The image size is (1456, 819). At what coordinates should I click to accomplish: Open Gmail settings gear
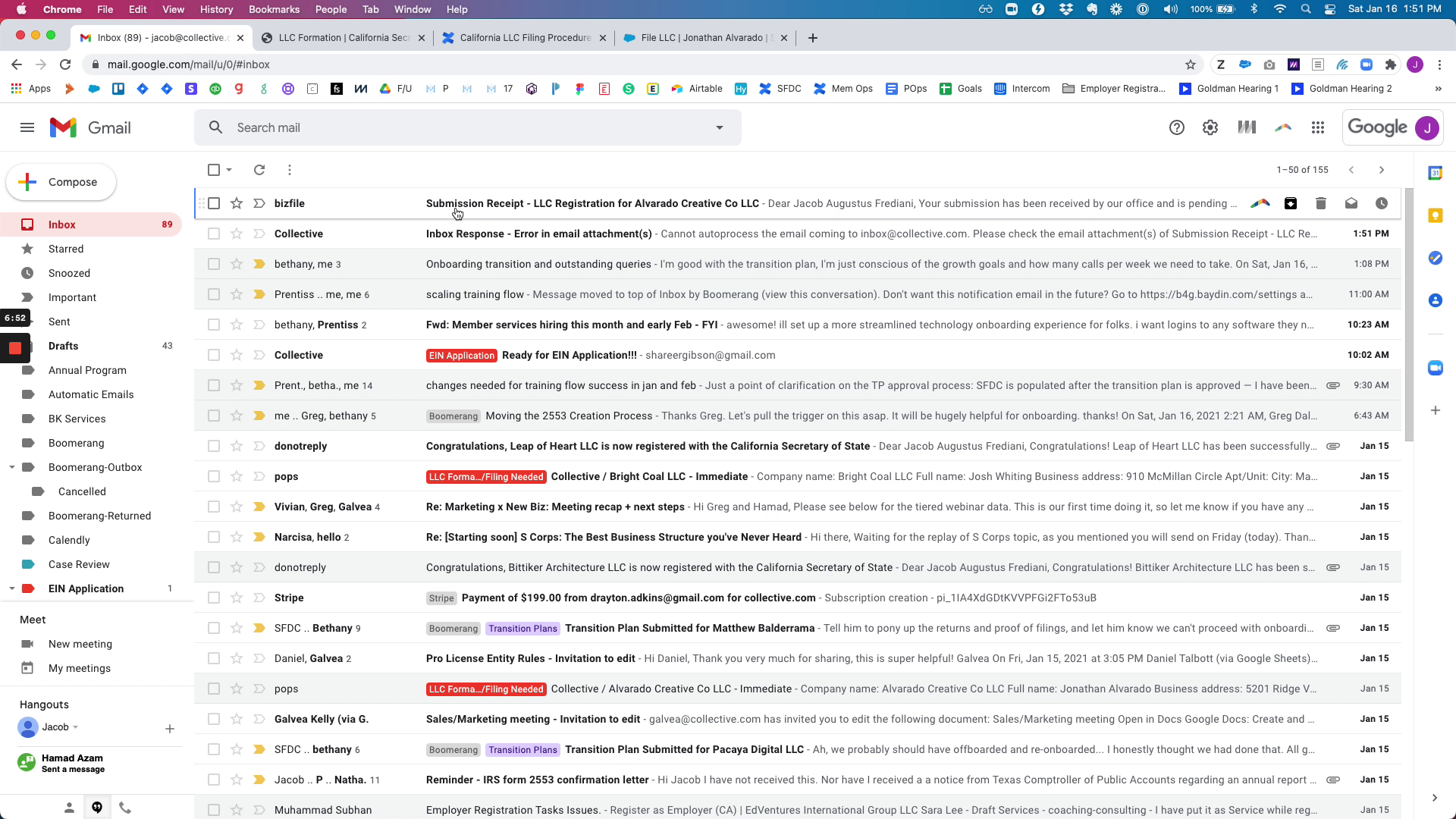(x=1210, y=127)
